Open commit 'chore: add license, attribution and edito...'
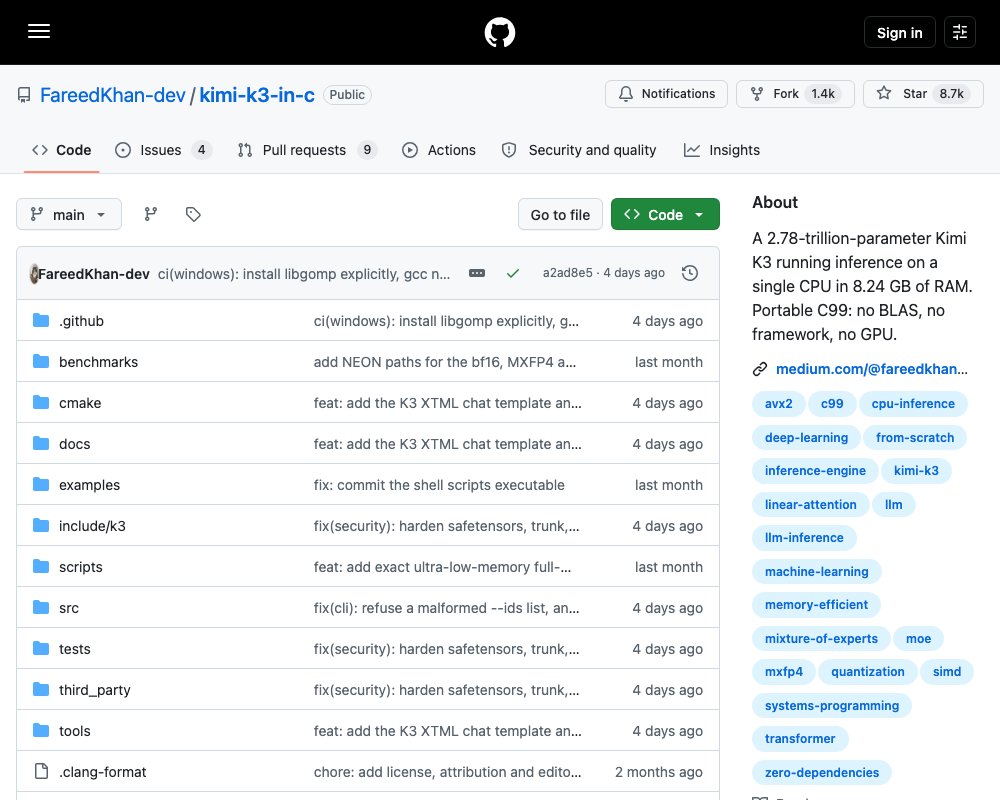The width and height of the screenshot is (1000, 800). tap(447, 772)
